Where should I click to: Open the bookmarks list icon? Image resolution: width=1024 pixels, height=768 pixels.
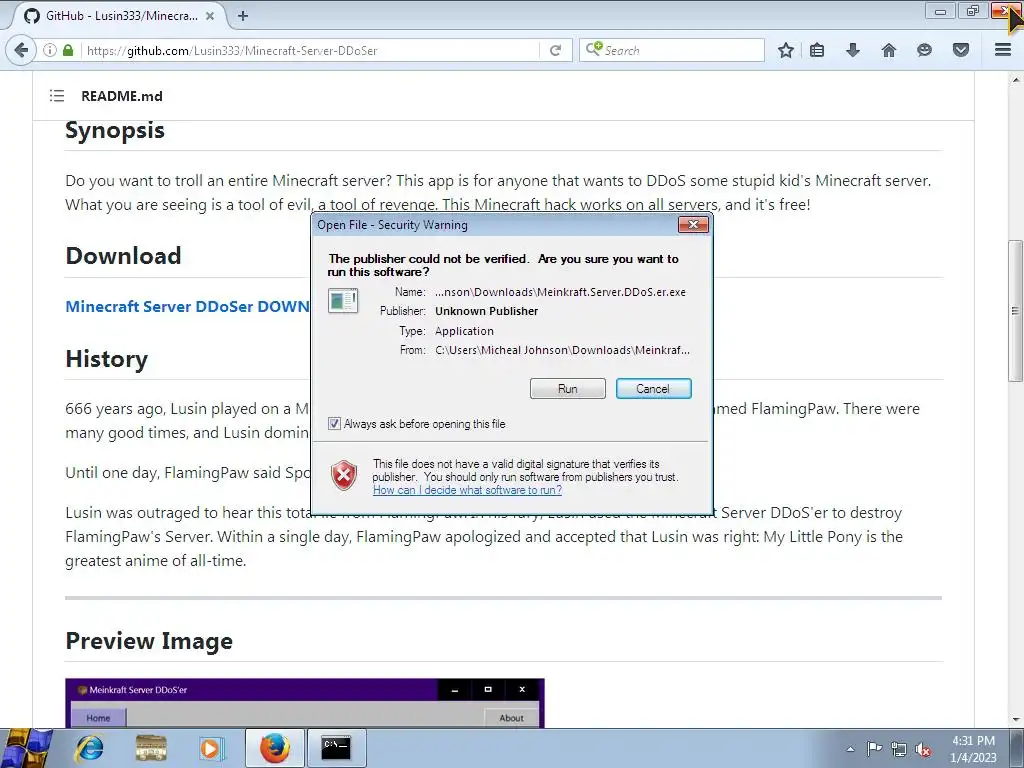pyautogui.click(x=816, y=50)
